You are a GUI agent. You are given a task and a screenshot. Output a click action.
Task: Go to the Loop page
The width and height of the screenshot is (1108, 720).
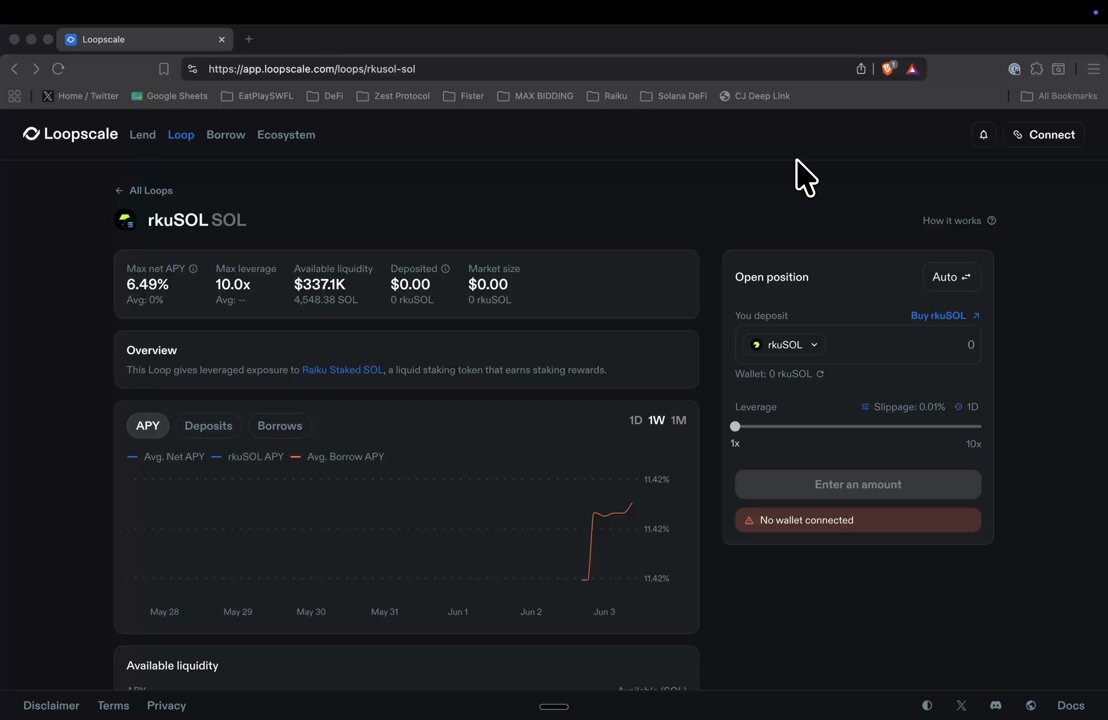pos(181,134)
